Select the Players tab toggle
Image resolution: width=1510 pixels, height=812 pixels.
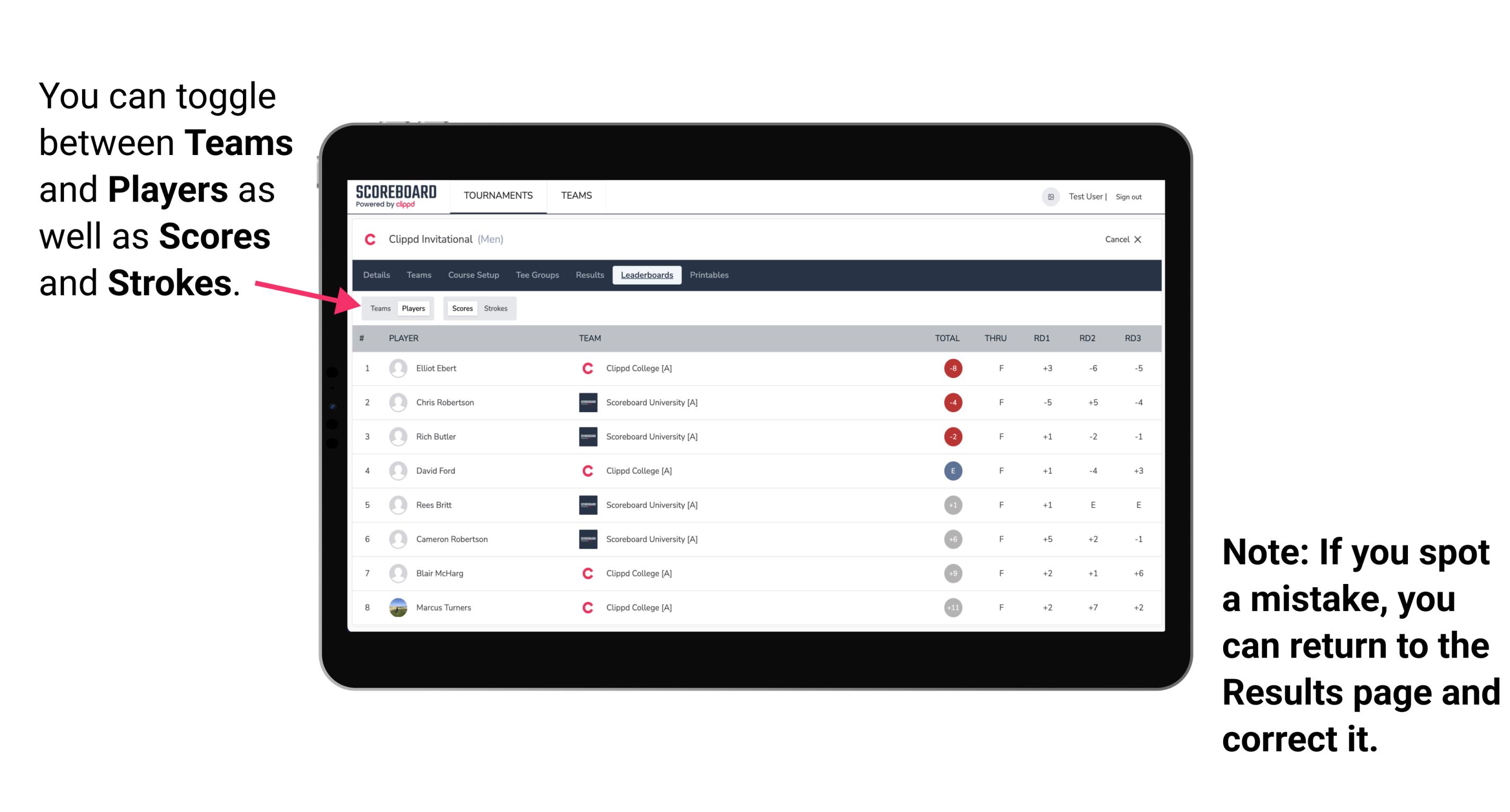click(413, 307)
